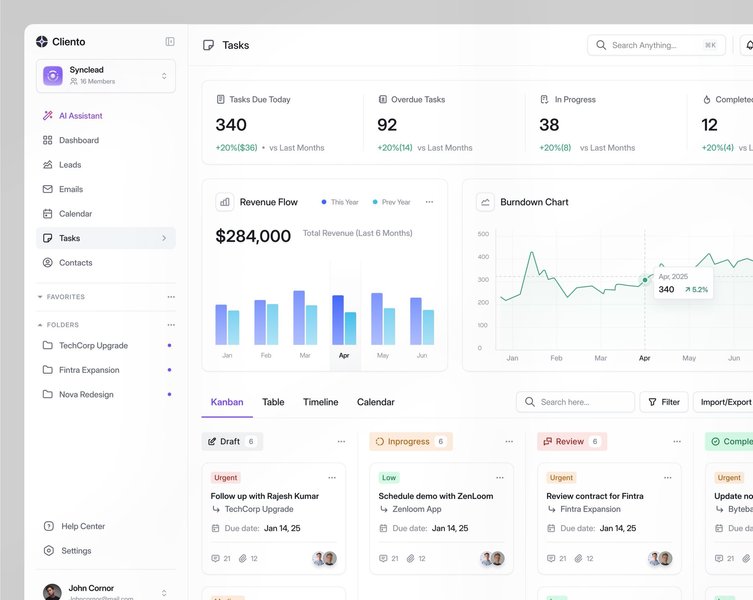The height and width of the screenshot is (600, 753).
Task: Open Schedule demo with ZenLoom task
Action: click(436, 496)
